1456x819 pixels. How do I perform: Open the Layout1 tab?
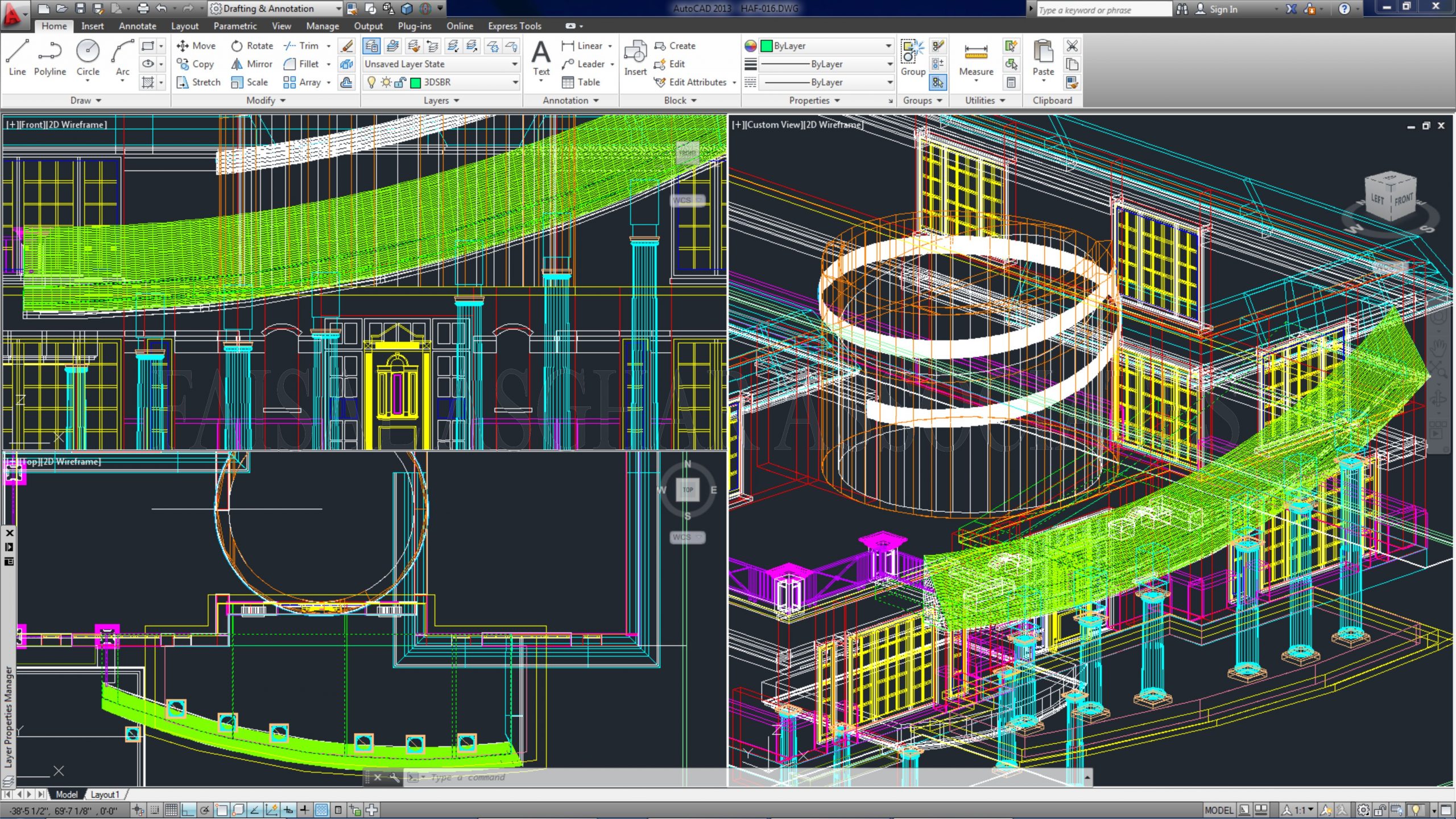(x=105, y=794)
